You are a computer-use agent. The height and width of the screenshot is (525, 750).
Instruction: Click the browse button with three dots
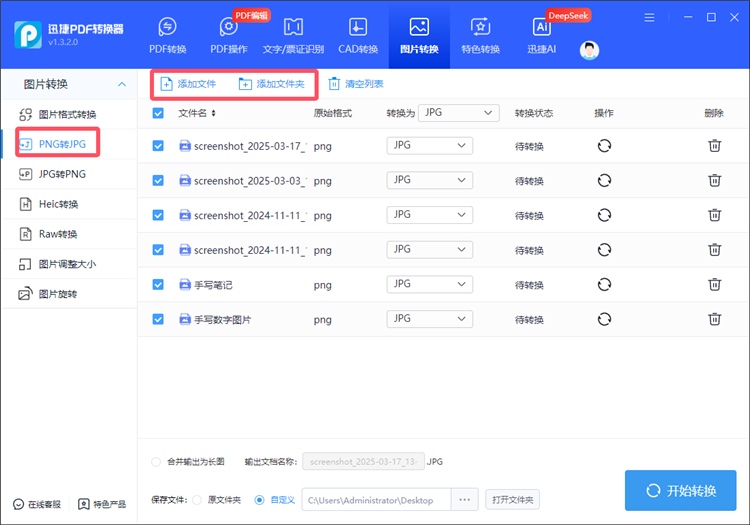[x=464, y=500]
